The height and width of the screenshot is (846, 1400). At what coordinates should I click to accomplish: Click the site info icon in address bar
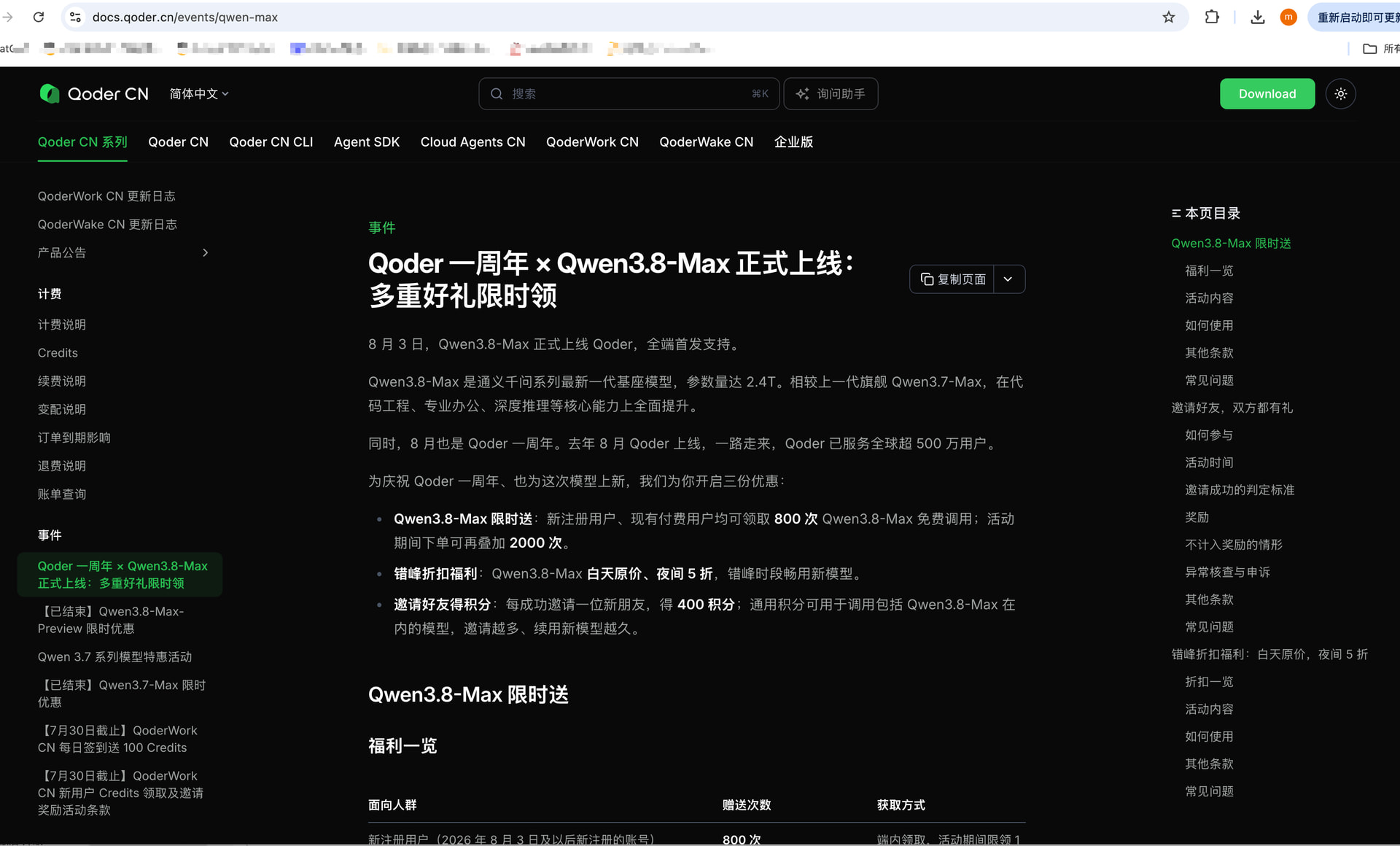point(75,17)
